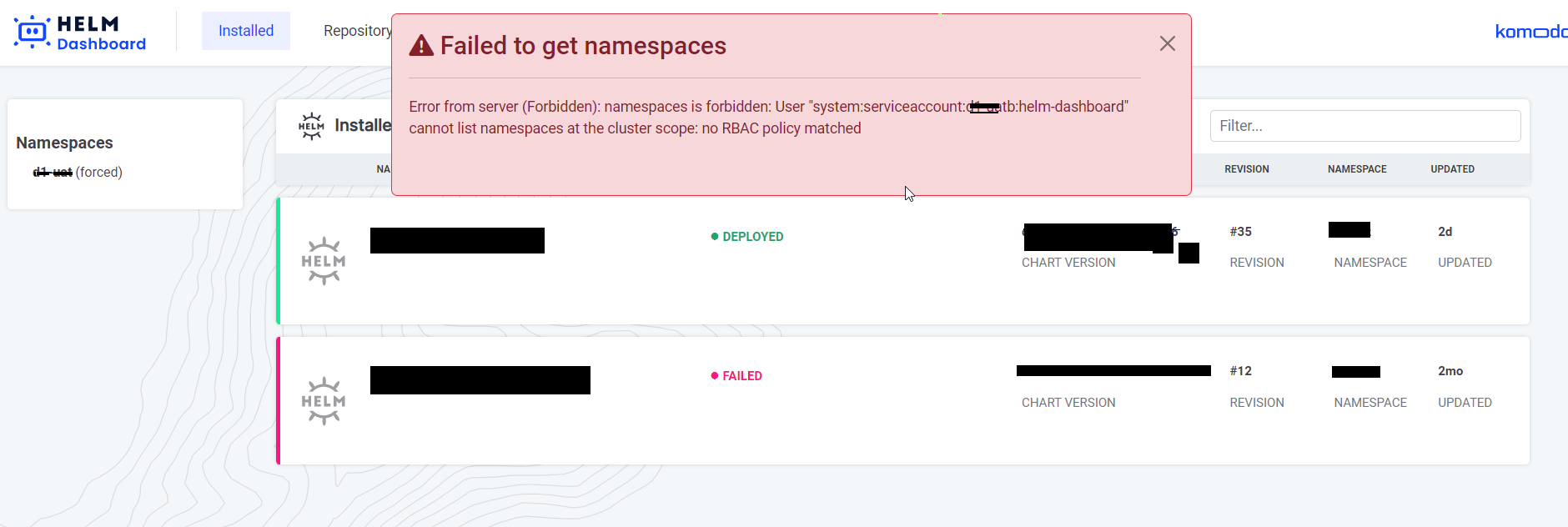This screenshot has height=527, width=1568.
Task: Click the Helm wheel icon beside Installed heading
Action: tap(309, 125)
